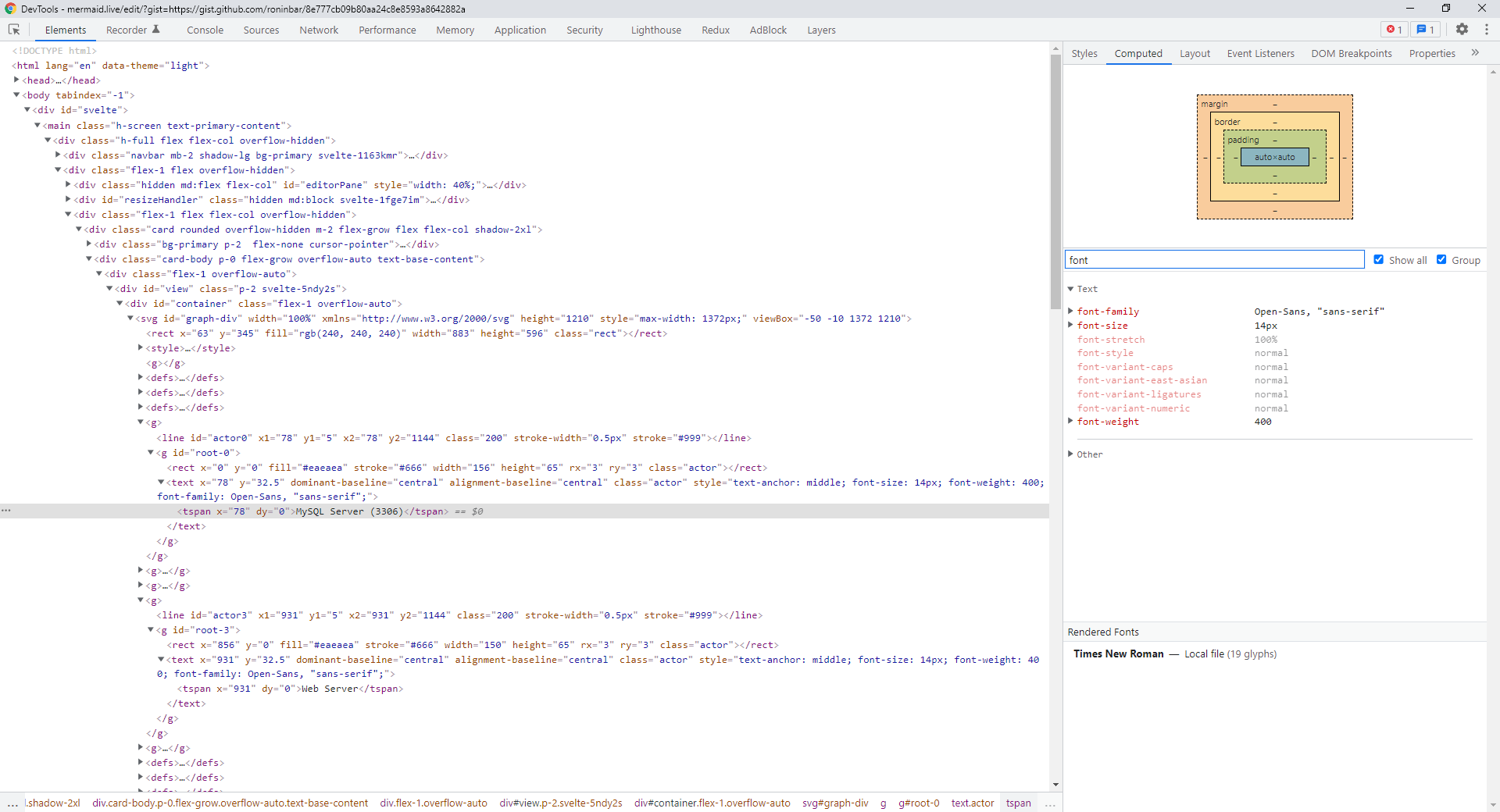Switch to the Console tab
The image size is (1500, 812).
coord(205,30)
